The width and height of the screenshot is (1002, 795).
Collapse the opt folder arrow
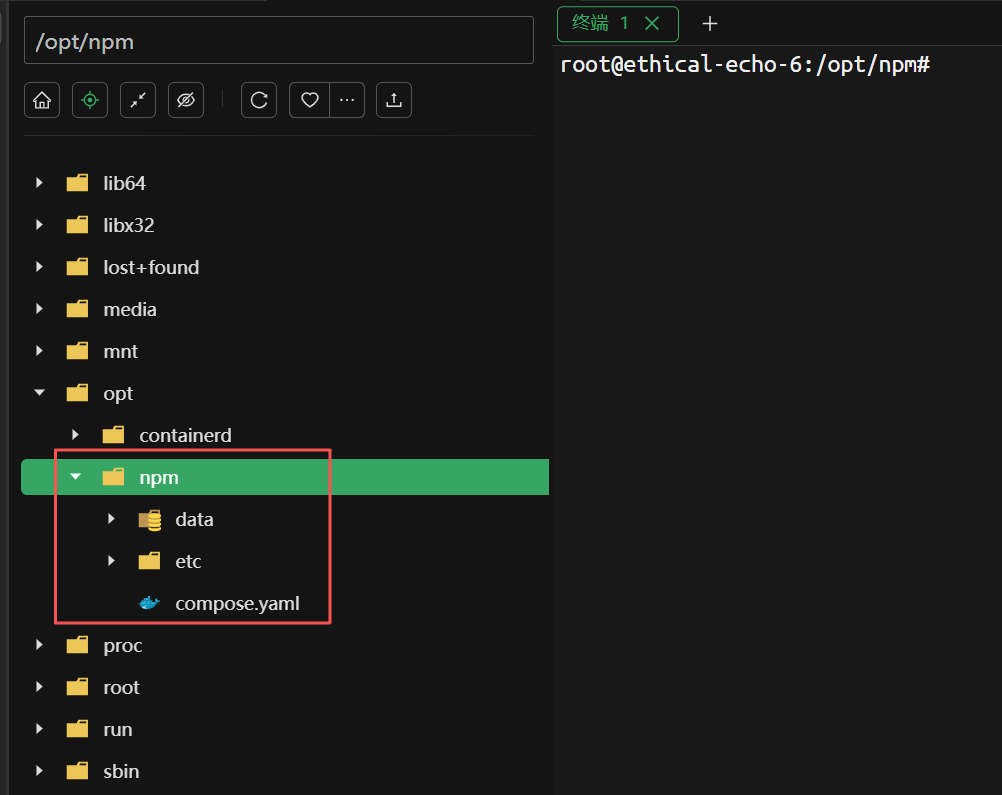[40, 393]
